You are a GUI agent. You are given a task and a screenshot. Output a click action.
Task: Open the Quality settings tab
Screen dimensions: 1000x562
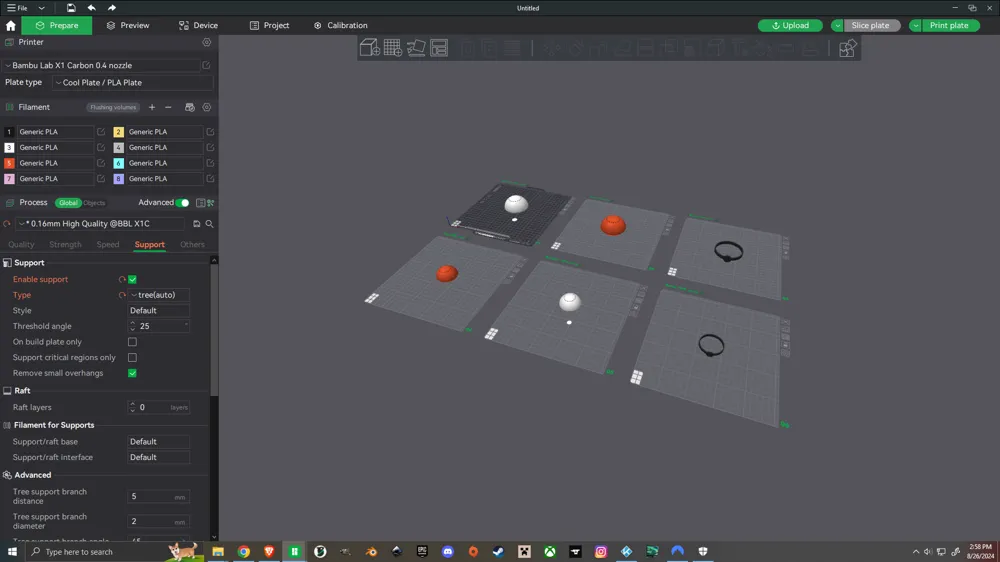point(21,244)
